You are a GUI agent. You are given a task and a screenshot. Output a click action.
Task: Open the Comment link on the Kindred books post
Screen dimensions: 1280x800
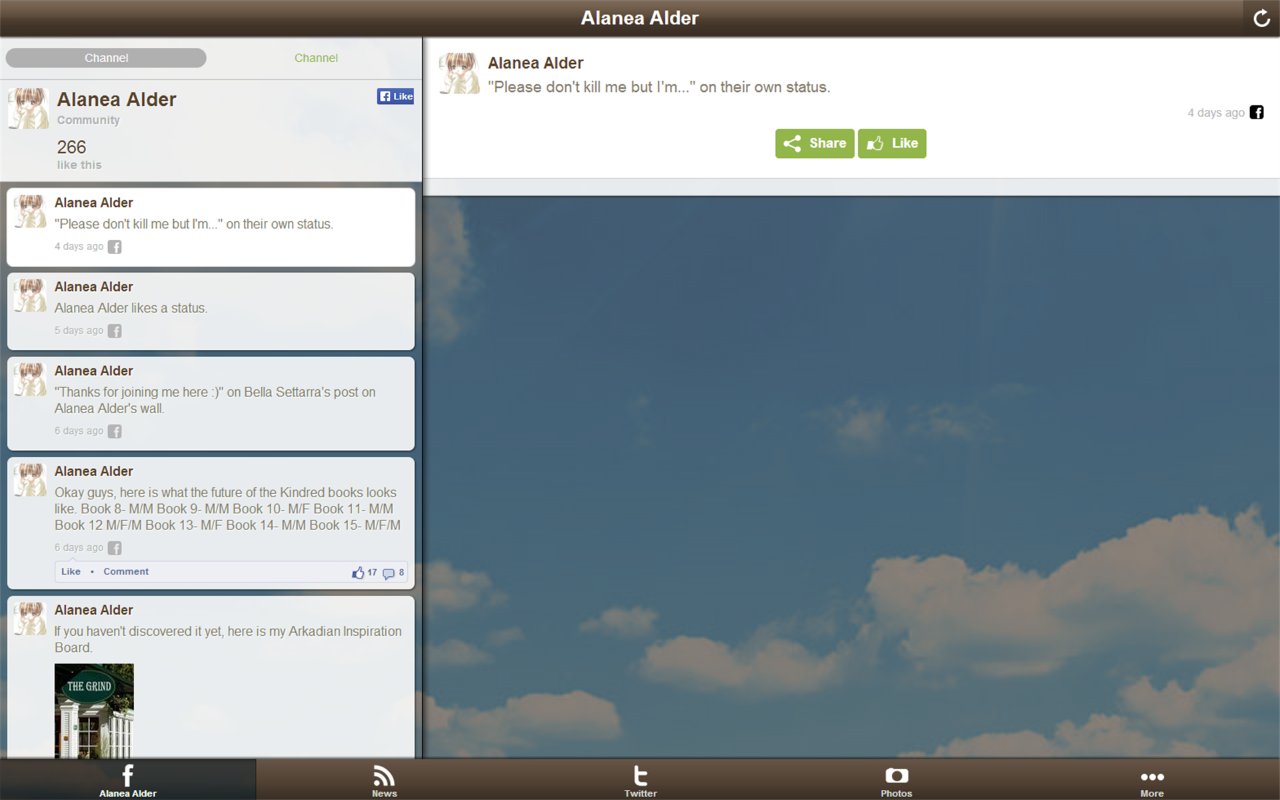(125, 571)
